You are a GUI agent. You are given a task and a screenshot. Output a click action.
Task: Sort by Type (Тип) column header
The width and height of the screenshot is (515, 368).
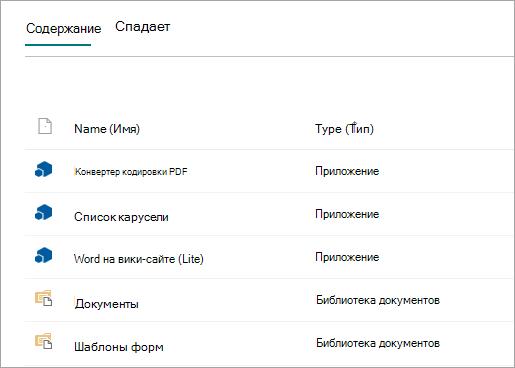pos(344,129)
